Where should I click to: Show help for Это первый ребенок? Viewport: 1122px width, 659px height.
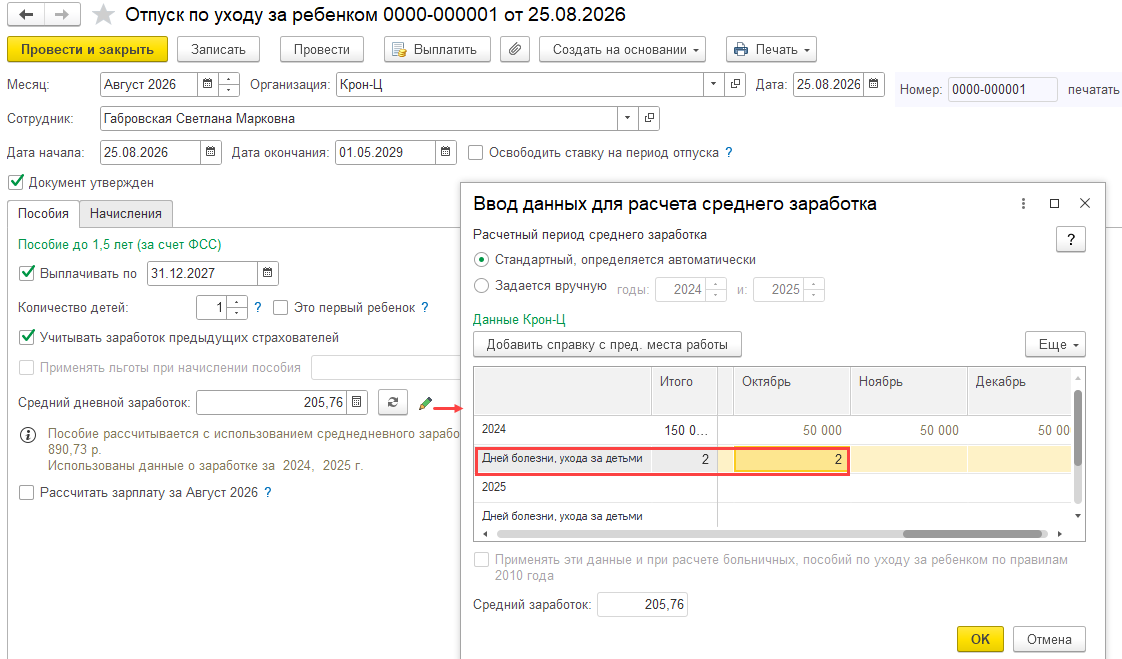pyautogui.click(x=425, y=308)
